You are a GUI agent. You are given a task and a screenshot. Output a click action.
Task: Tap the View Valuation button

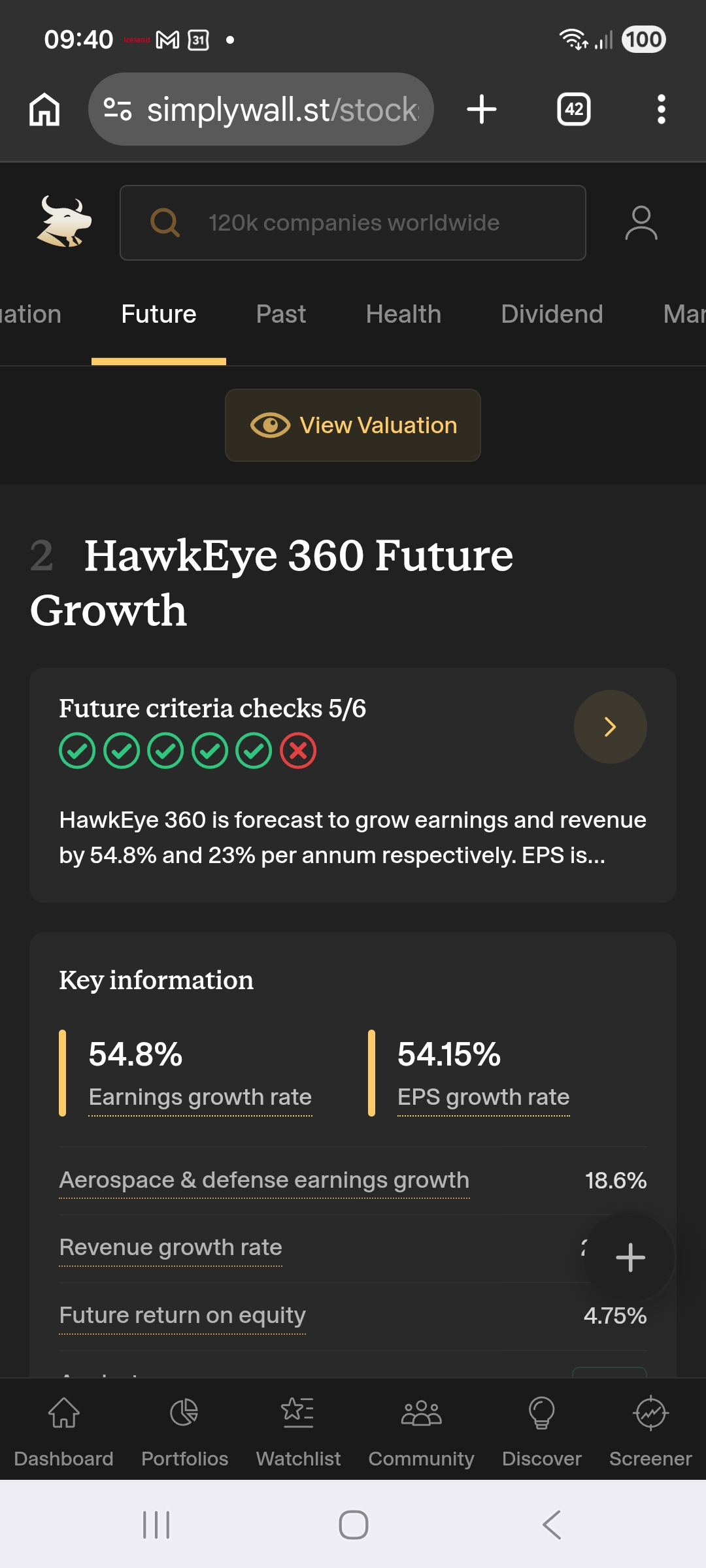tap(353, 425)
